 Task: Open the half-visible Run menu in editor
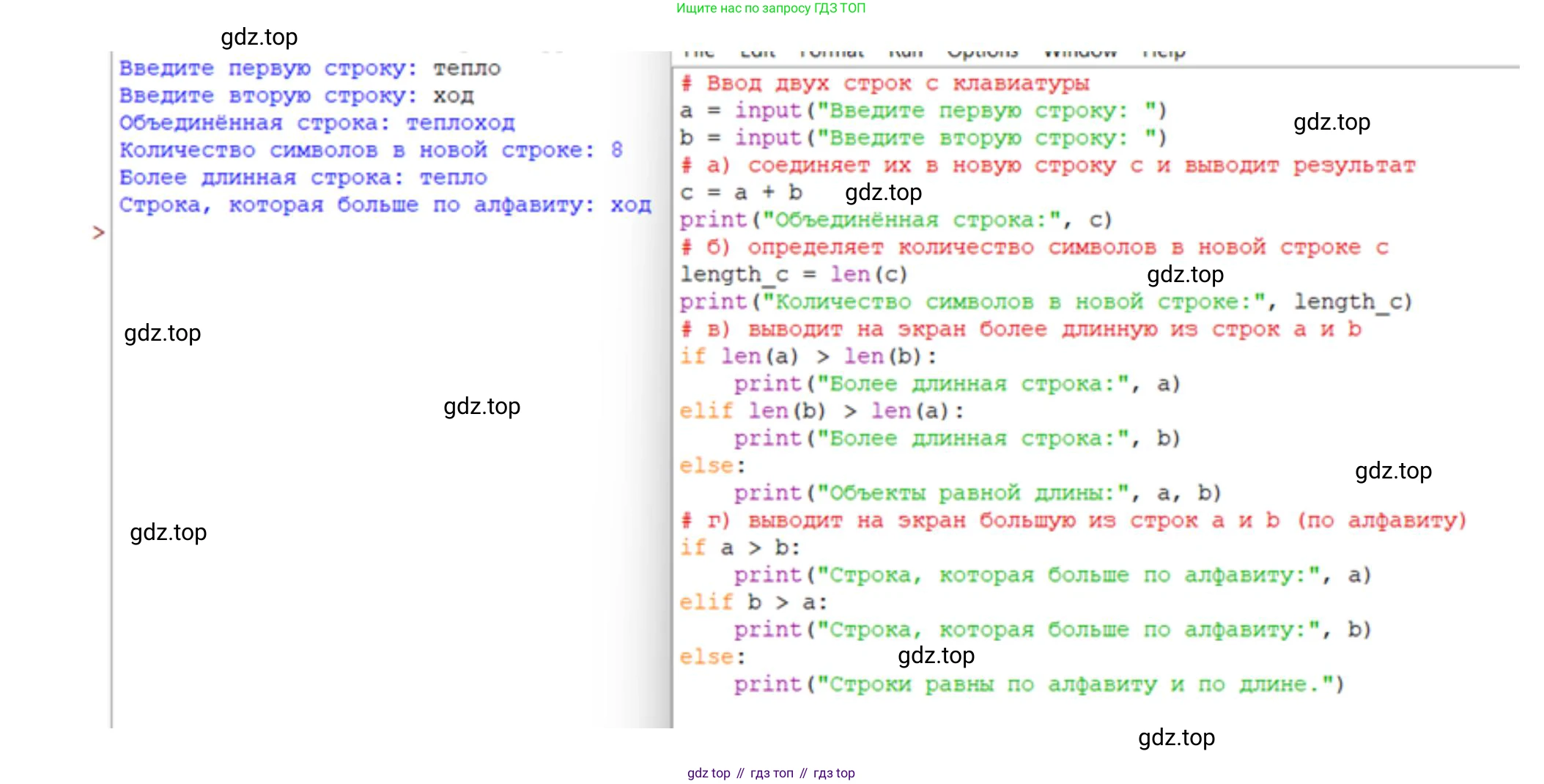click(906, 53)
